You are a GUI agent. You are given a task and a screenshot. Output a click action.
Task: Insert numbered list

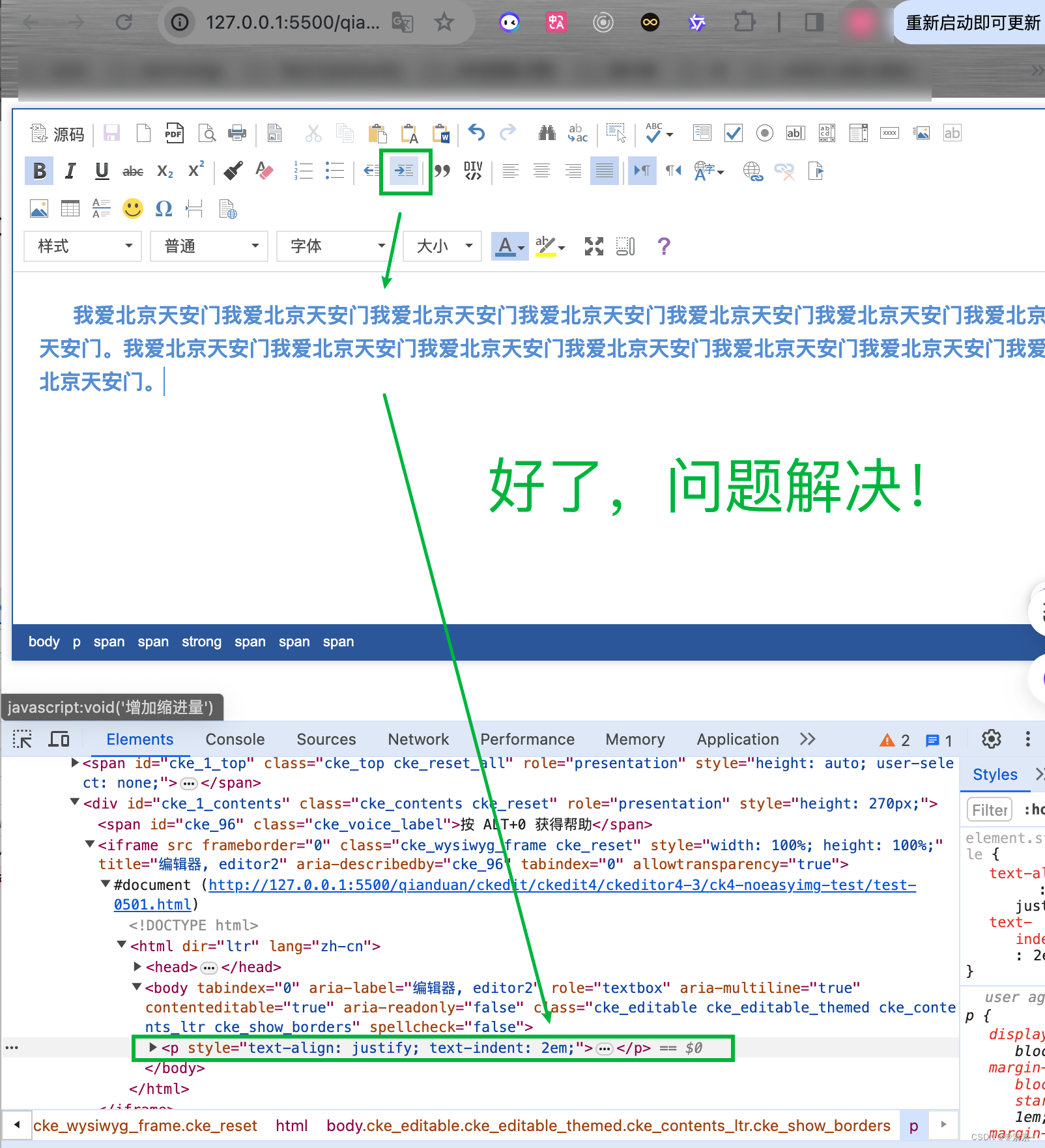[303, 171]
